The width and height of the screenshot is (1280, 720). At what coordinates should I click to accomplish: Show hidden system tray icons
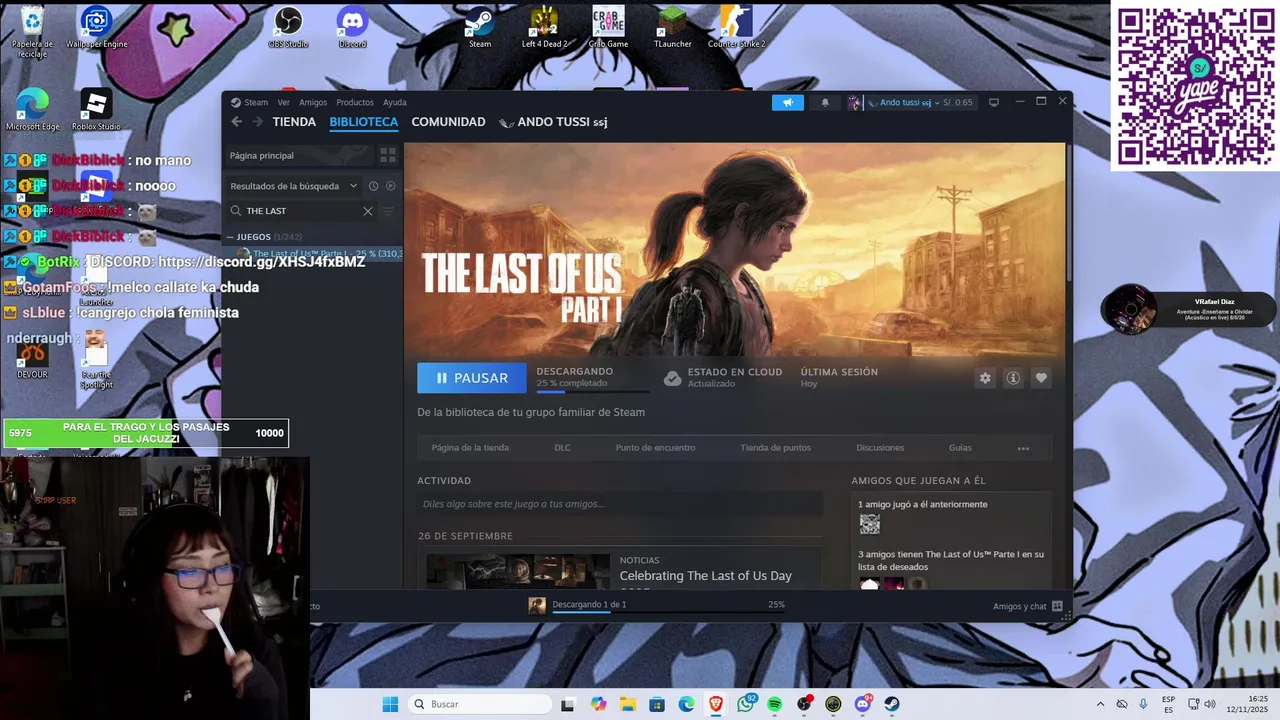(1101, 704)
